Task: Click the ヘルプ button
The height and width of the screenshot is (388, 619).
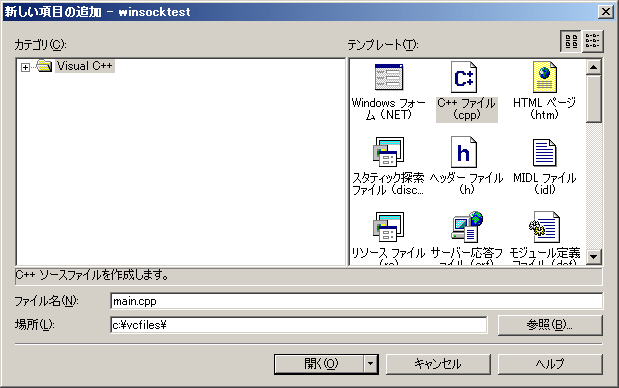Action: tap(550, 364)
